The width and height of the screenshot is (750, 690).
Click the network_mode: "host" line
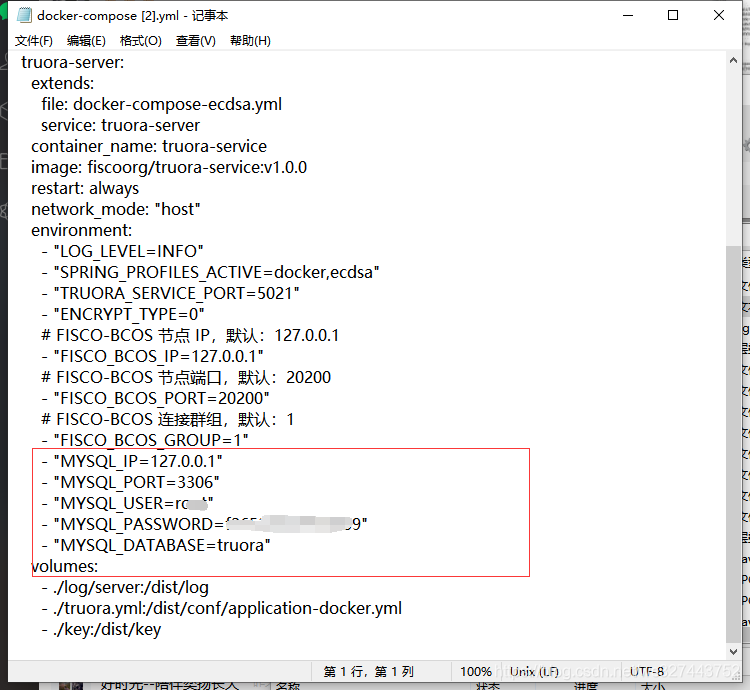click(116, 209)
